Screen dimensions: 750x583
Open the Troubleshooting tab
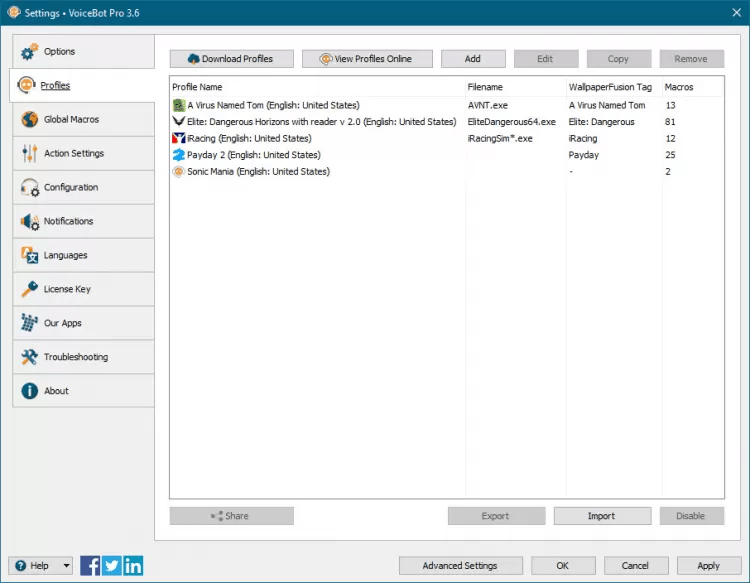[x=83, y=357]
